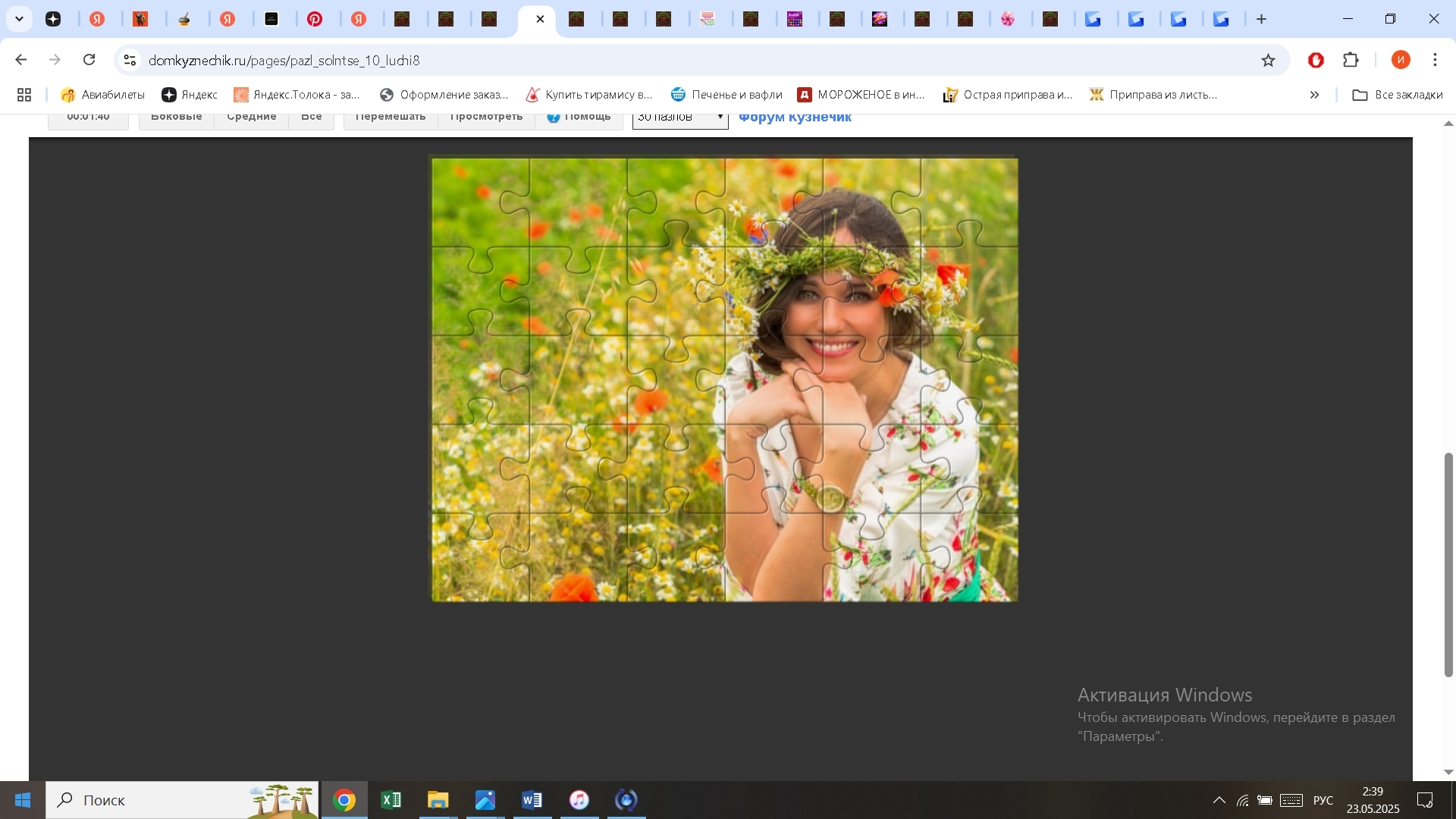
Task: Open the Приправа из листь... bookmark
Action: point(1153,95)
